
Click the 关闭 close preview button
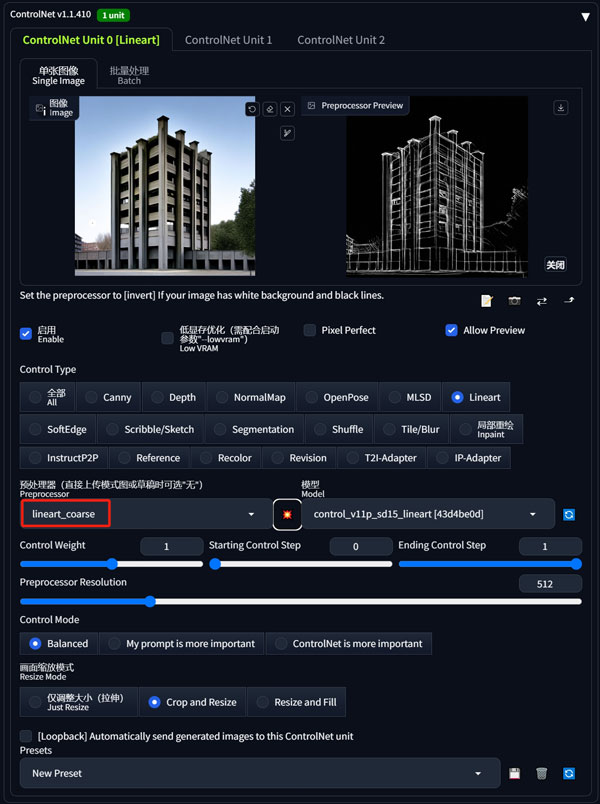[555, 265]
